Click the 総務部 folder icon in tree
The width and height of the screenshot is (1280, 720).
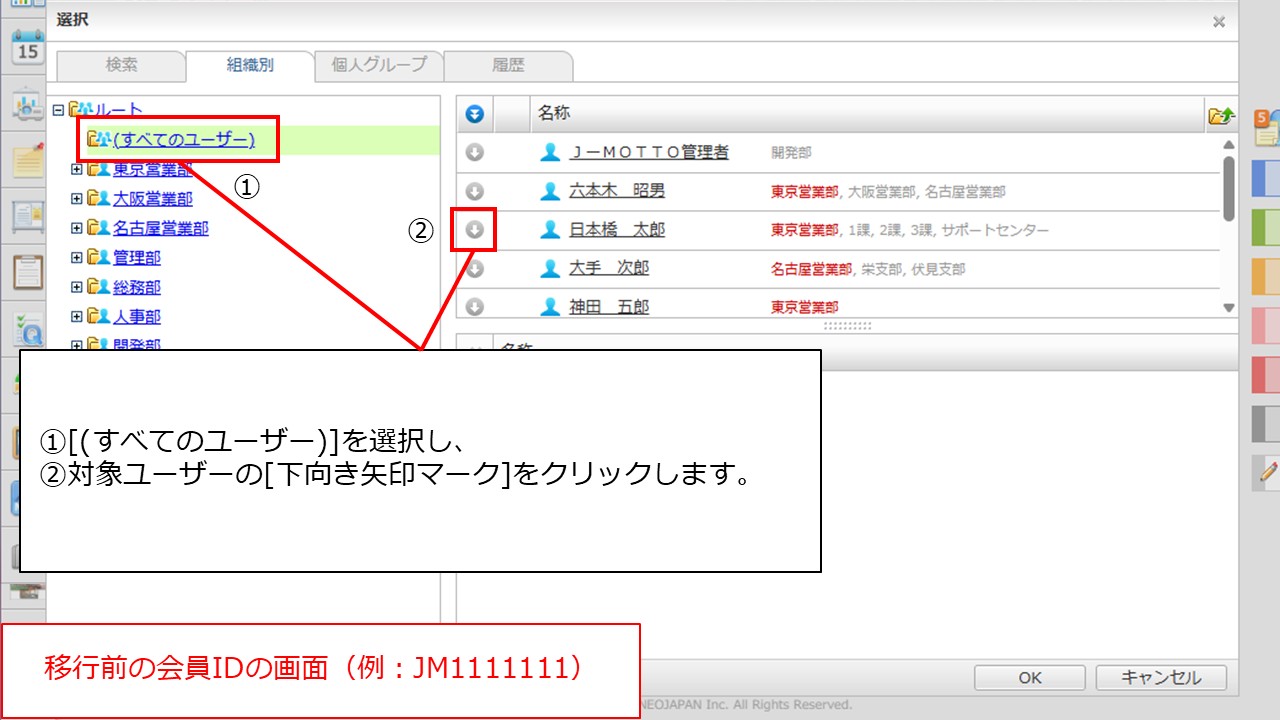[x=98, y=287]
